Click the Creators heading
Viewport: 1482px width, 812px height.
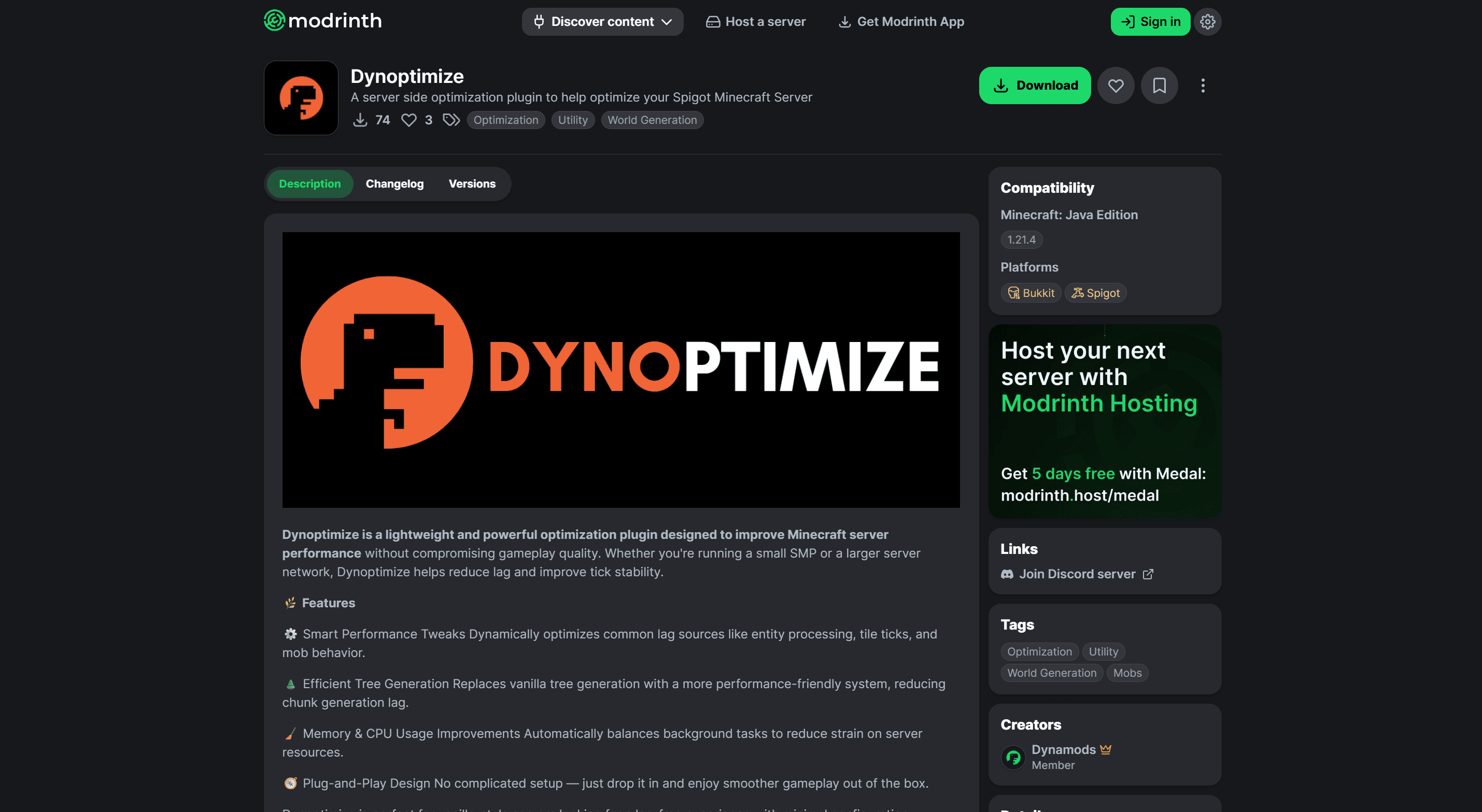pyautogui.click(x=1031, y=724)
